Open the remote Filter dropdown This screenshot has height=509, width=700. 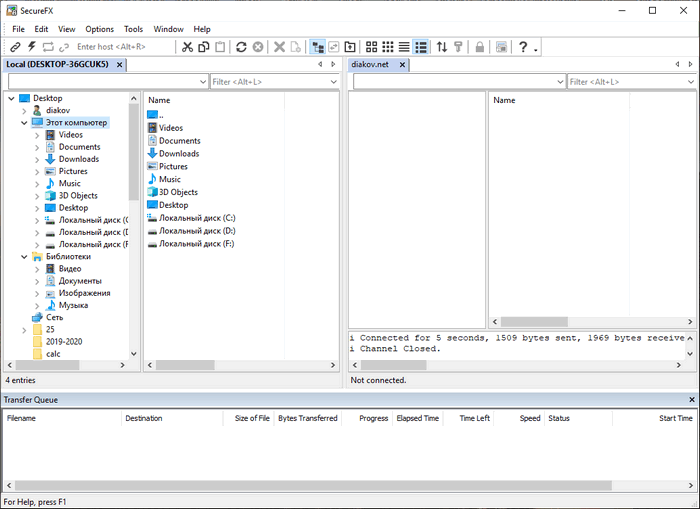[x=691, y=82]
